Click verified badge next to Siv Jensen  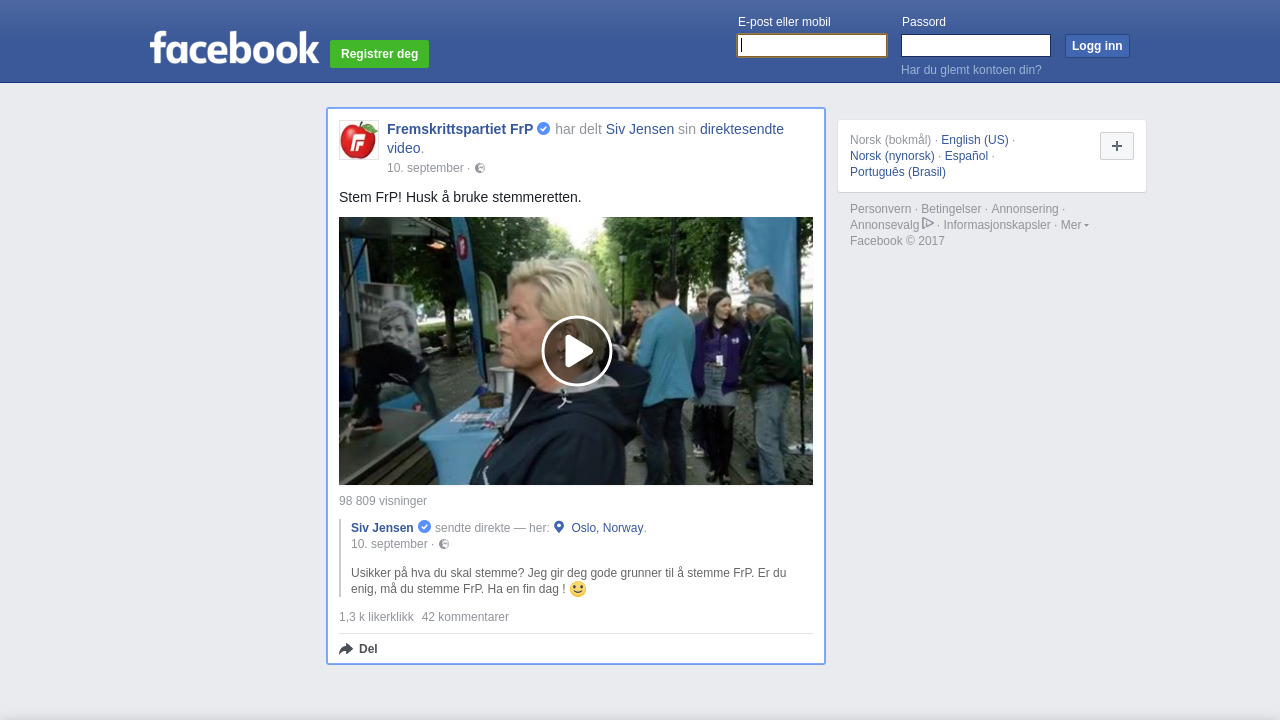tap(424, 527)
